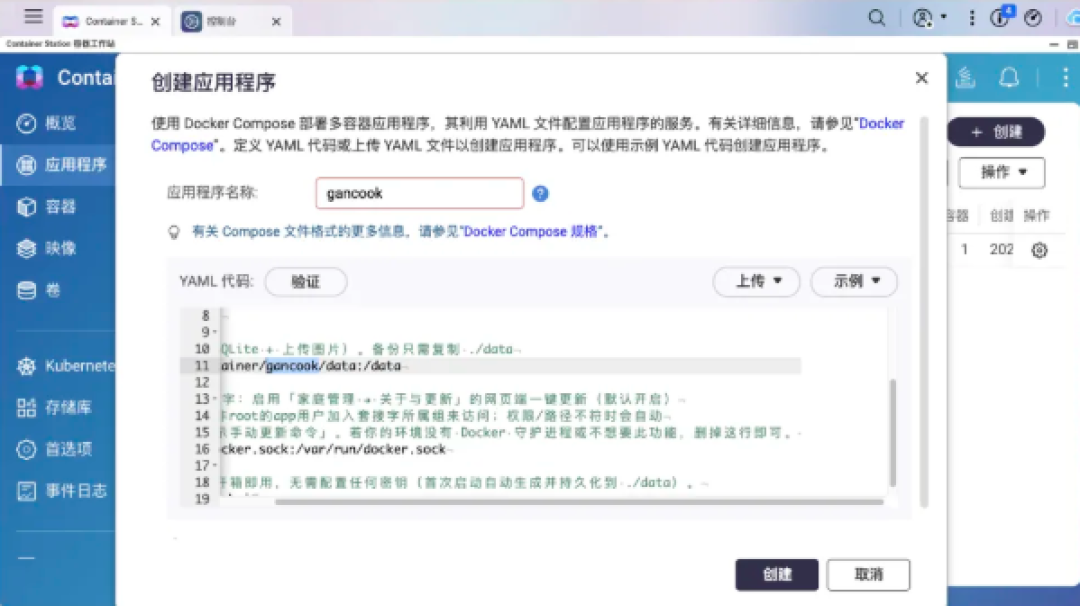The image size is (1080, 606).
Task: Expand the 操作 dropdown in background window
Action: click(x=1002, y=172)
